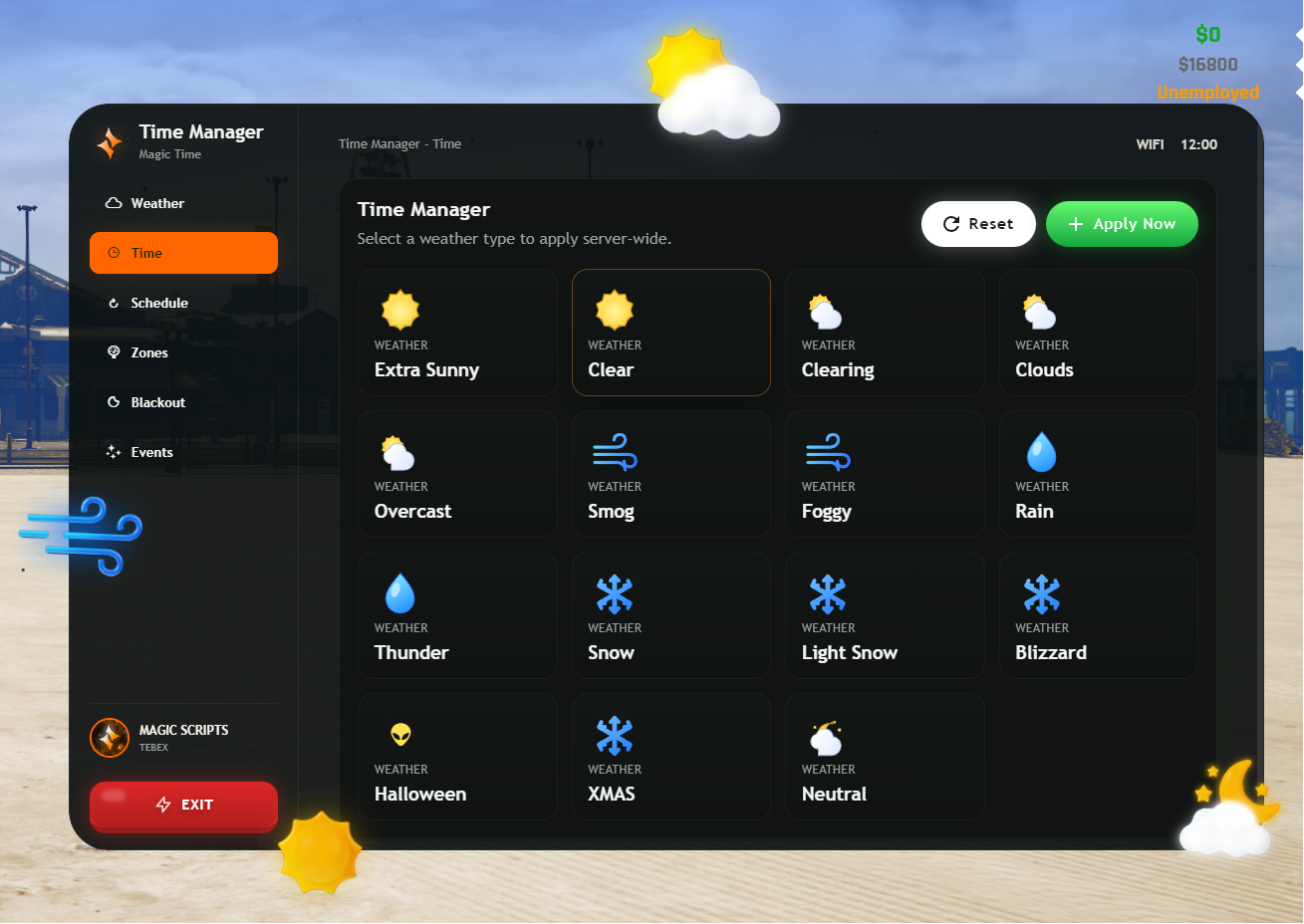
Task: Click the Reset button
Action: click(978, 224)
